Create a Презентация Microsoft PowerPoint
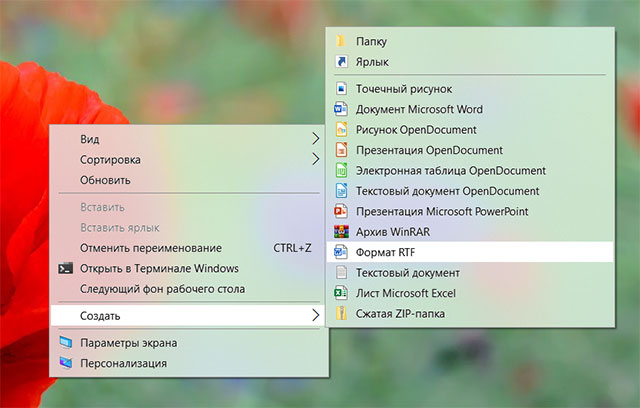640x408 pixels. 470,211
